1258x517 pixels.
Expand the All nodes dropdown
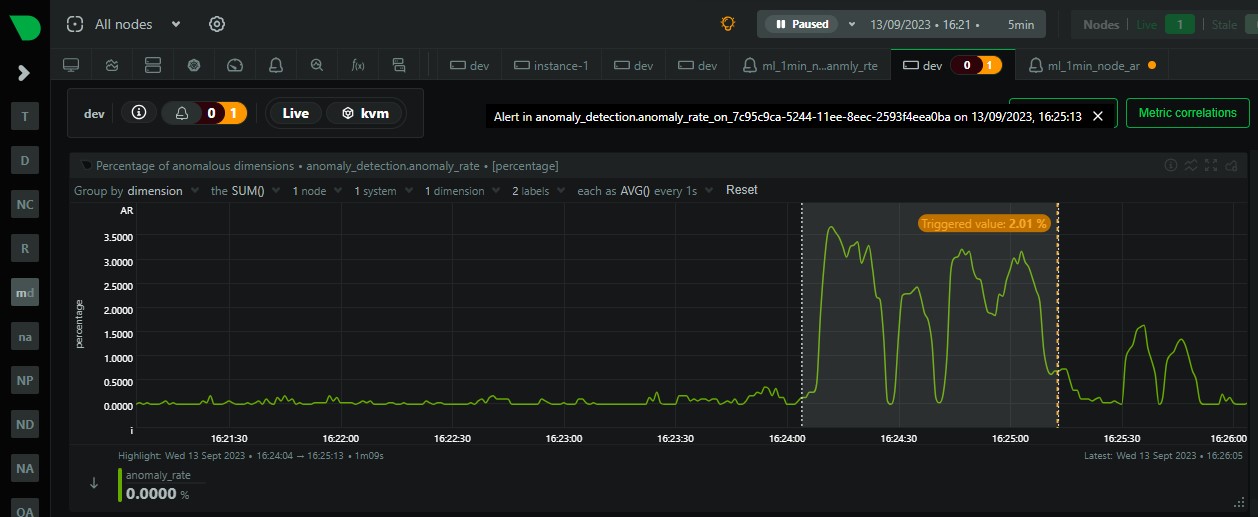click(x=176, y=24)
